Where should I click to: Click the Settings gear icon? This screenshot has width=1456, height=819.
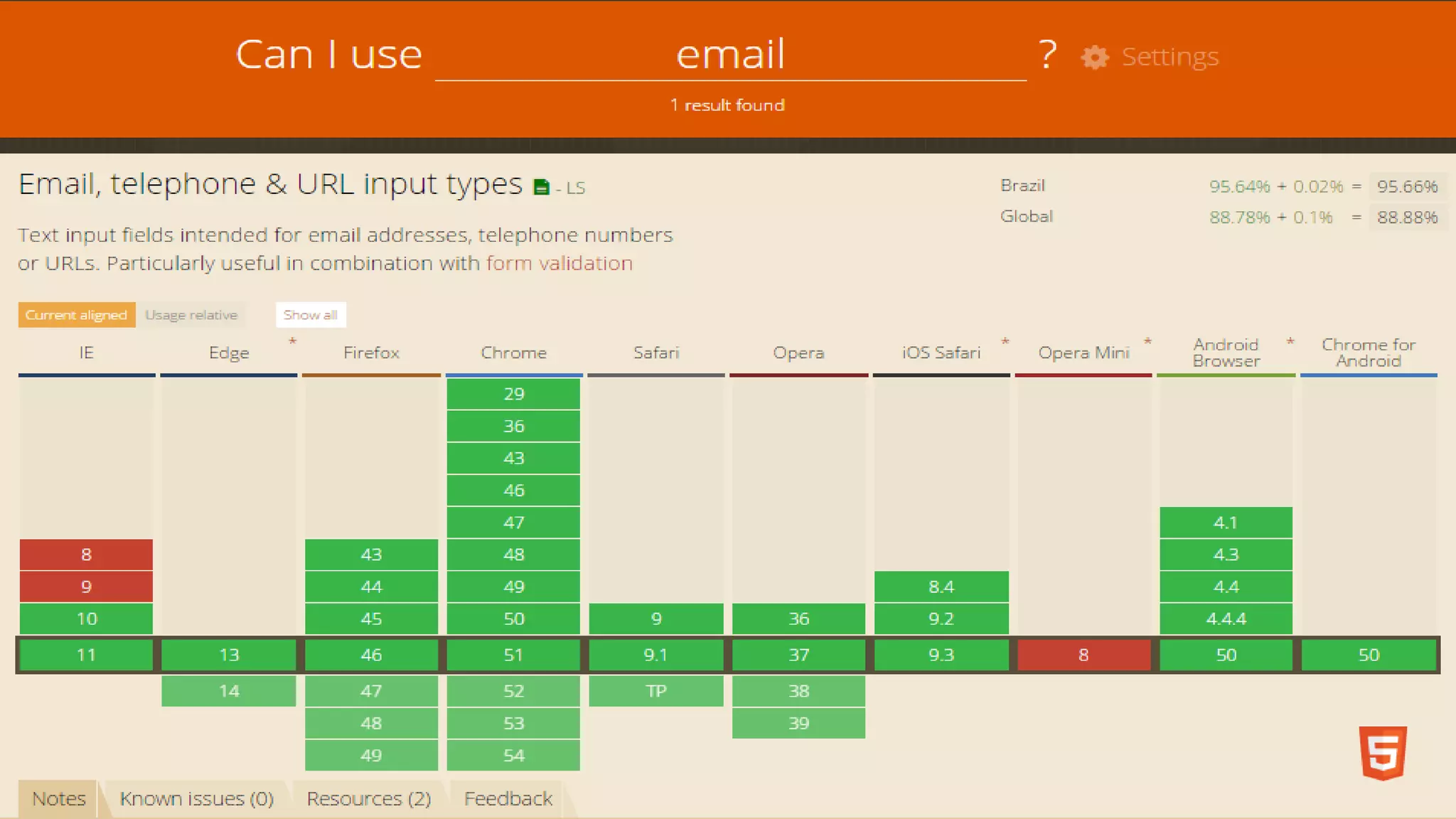1095,57
